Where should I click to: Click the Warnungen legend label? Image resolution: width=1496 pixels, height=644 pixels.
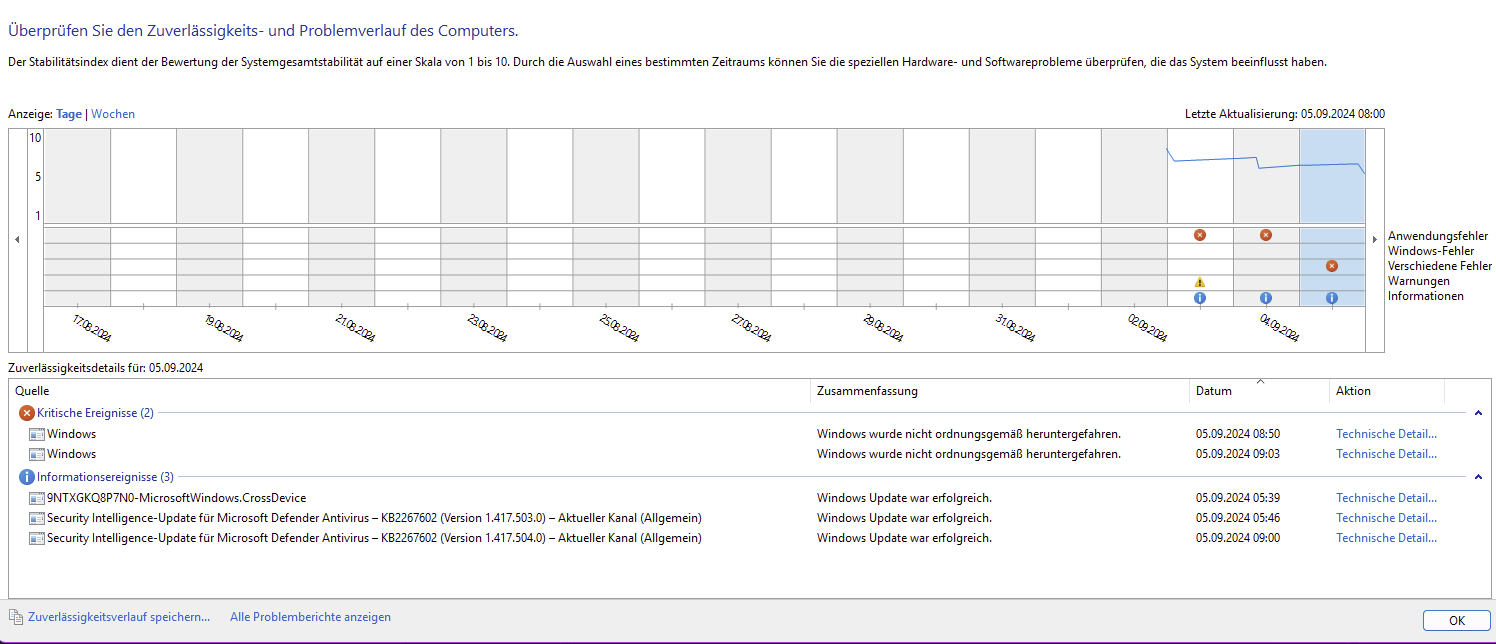[x=1419, y=281]
